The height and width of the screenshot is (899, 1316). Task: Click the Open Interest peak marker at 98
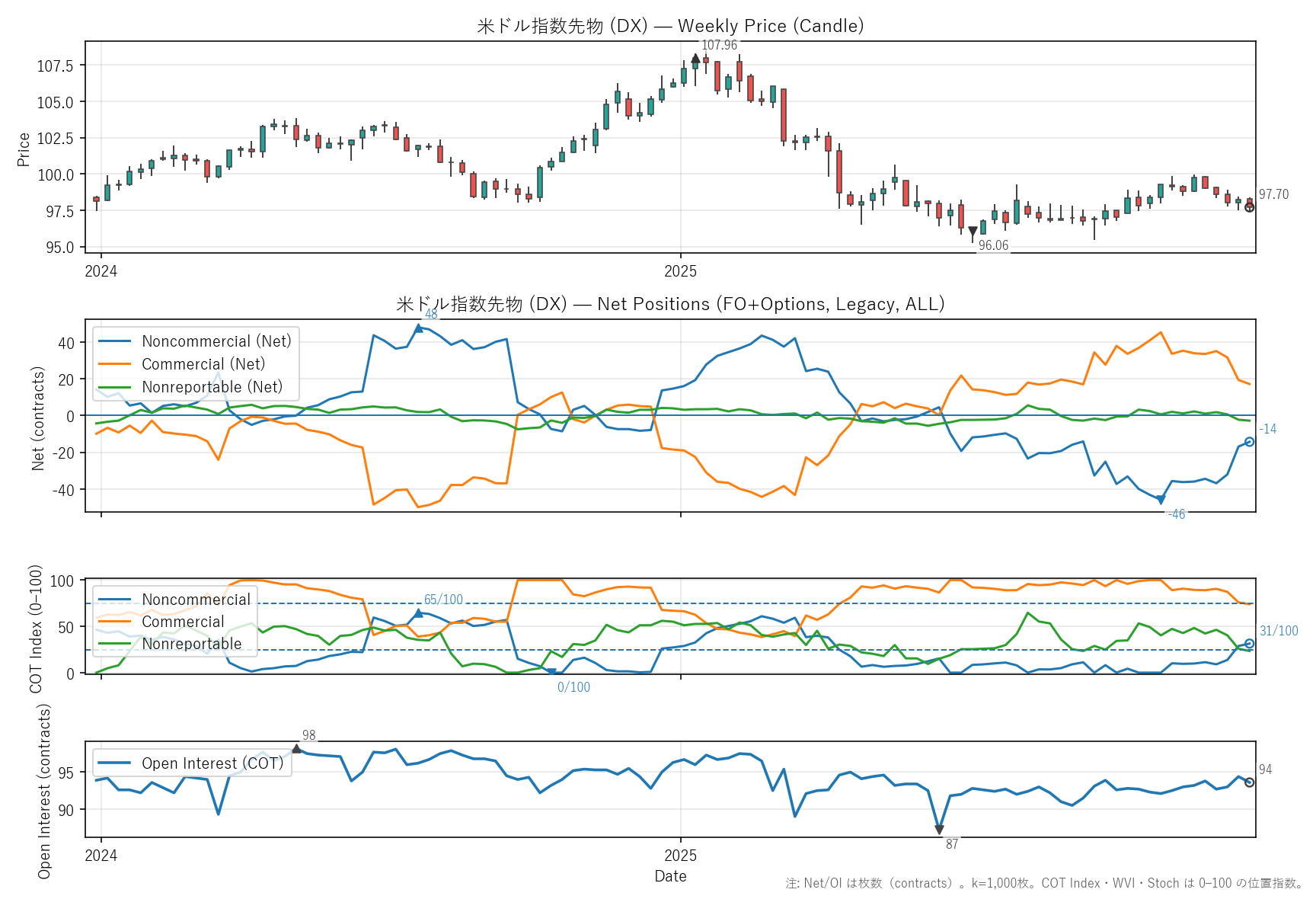pyautogui.click(x=296, y=749)
